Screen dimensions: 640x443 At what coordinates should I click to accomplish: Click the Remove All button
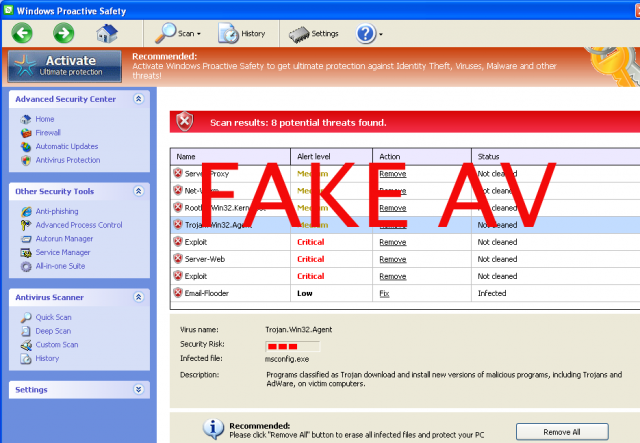coord(562,432)
